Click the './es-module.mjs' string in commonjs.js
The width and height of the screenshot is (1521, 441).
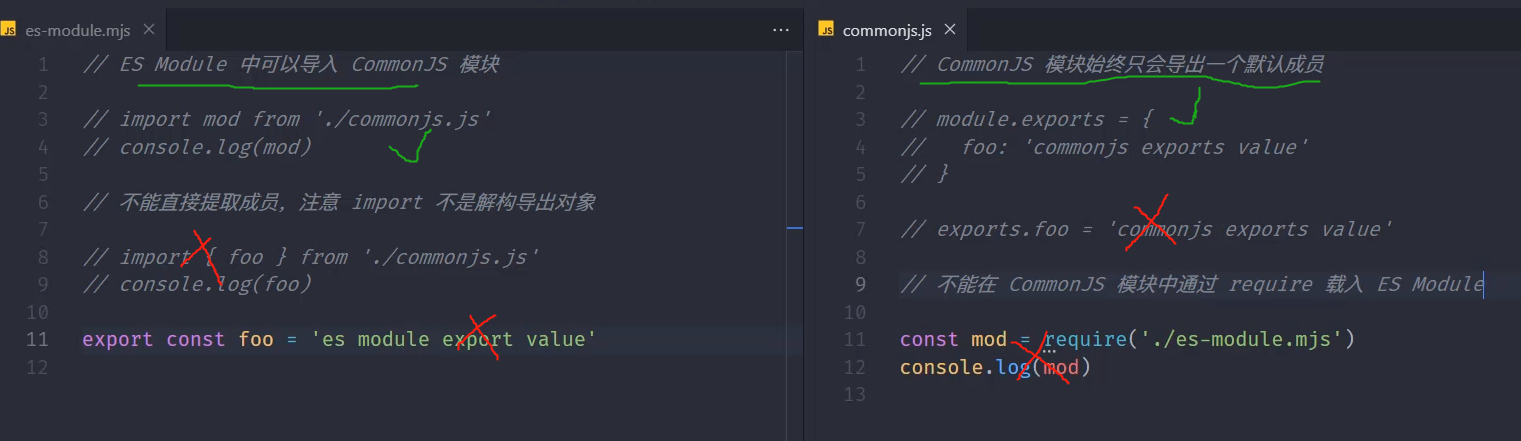point(1241,339)
